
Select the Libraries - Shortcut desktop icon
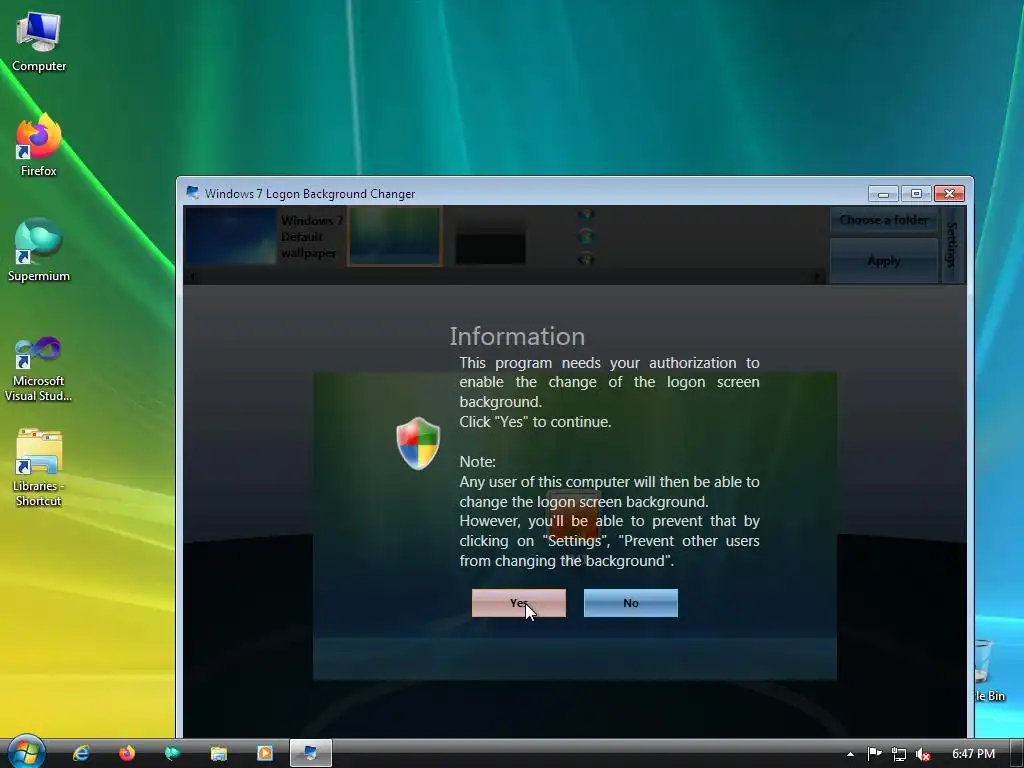[x=39, y=468]
